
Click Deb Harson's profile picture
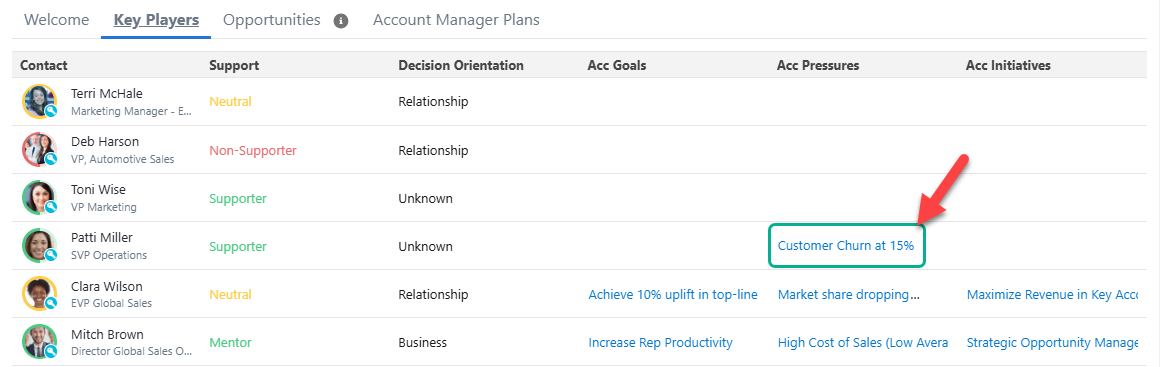click(x=39, y=149)
